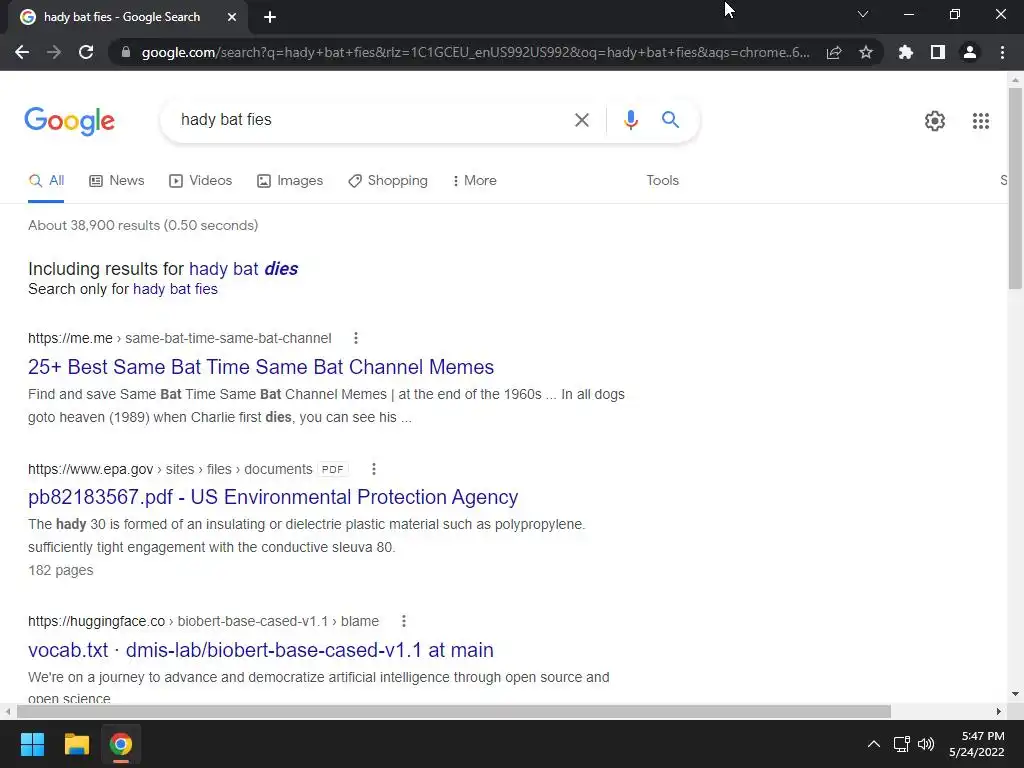The height and width of the screenshot is (768, 1024).
Task: View site information via the lock icon
Action: click(x=125, y=52)
